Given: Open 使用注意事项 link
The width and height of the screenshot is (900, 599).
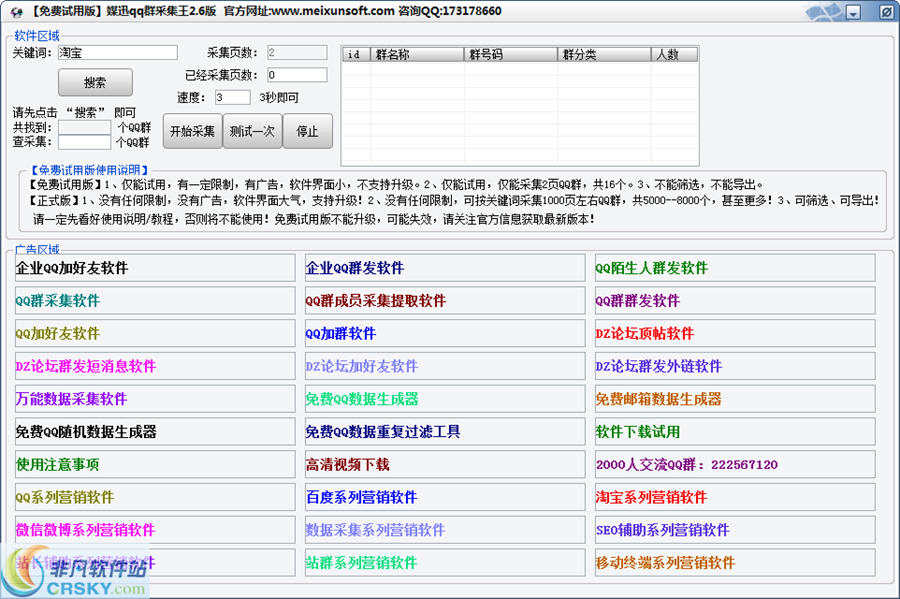Looking at the screenshot, I should (155, 464).
